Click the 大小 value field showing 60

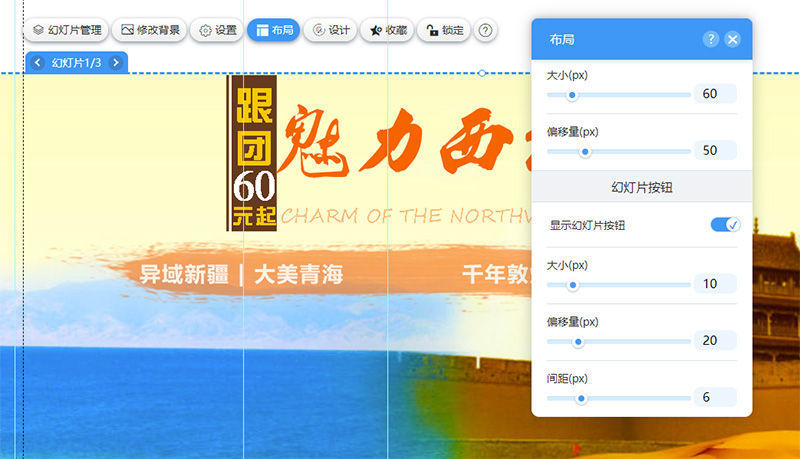click(715, 94)
